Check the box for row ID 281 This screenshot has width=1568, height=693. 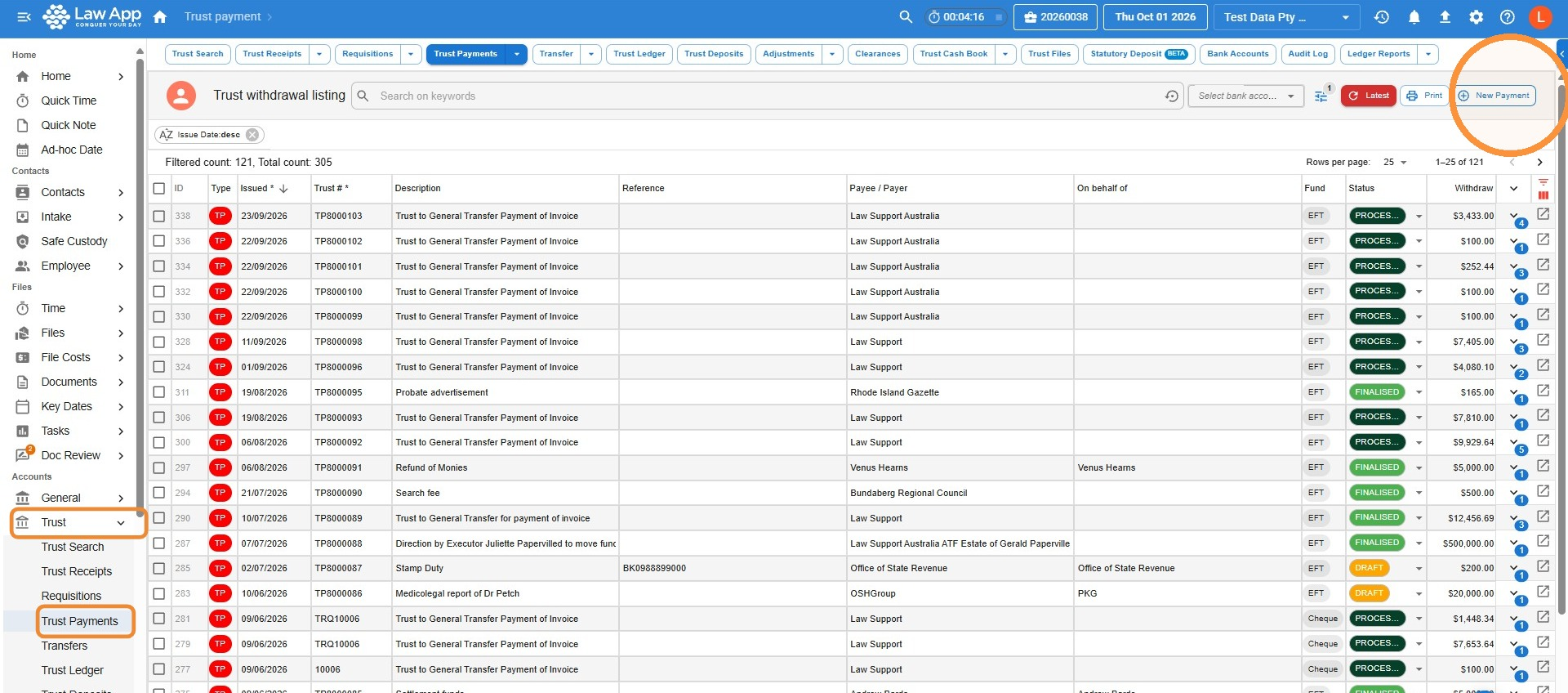[158, 619]
